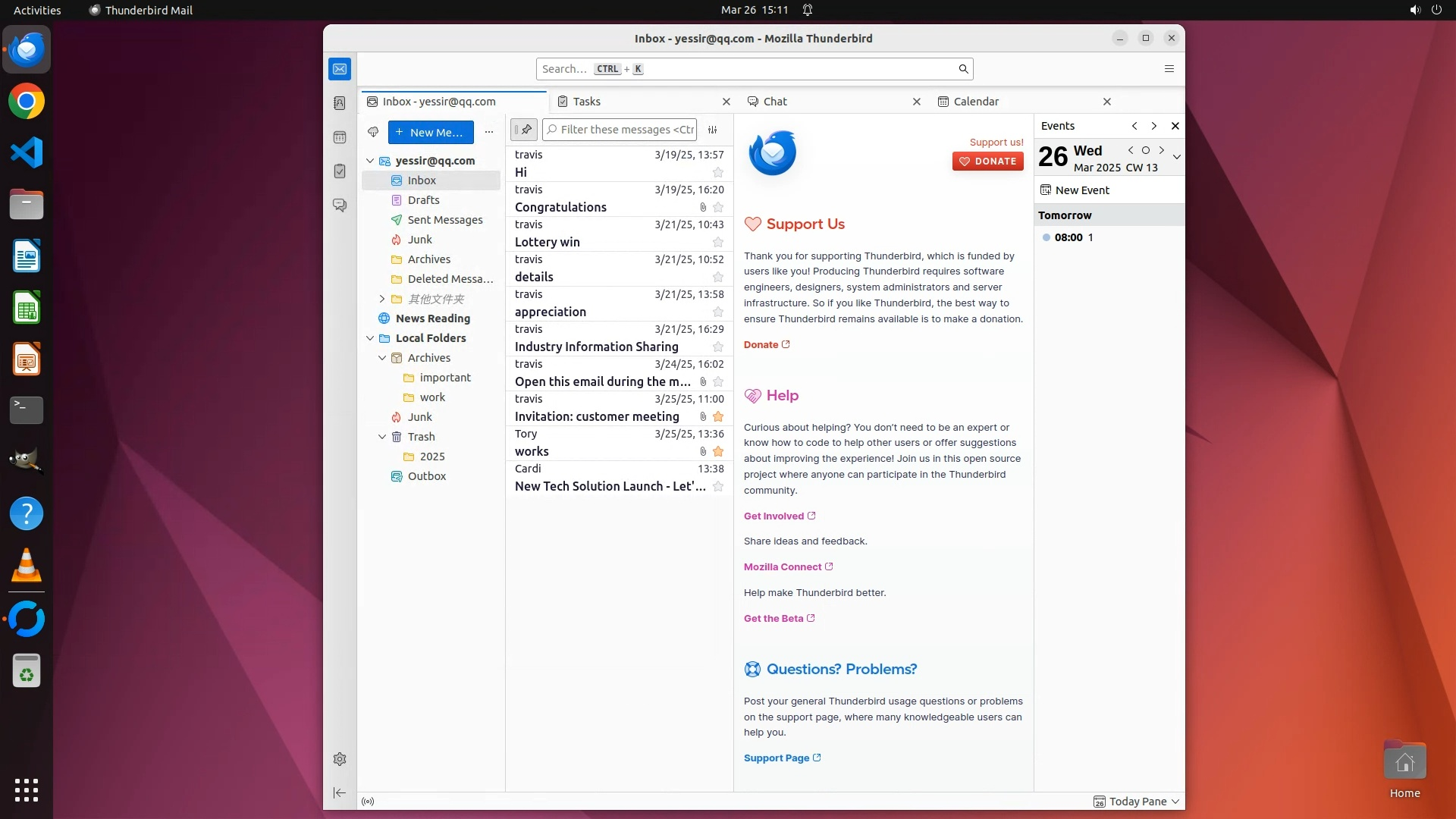Open the Tasks space icon in the sidebar

(340, 171)
